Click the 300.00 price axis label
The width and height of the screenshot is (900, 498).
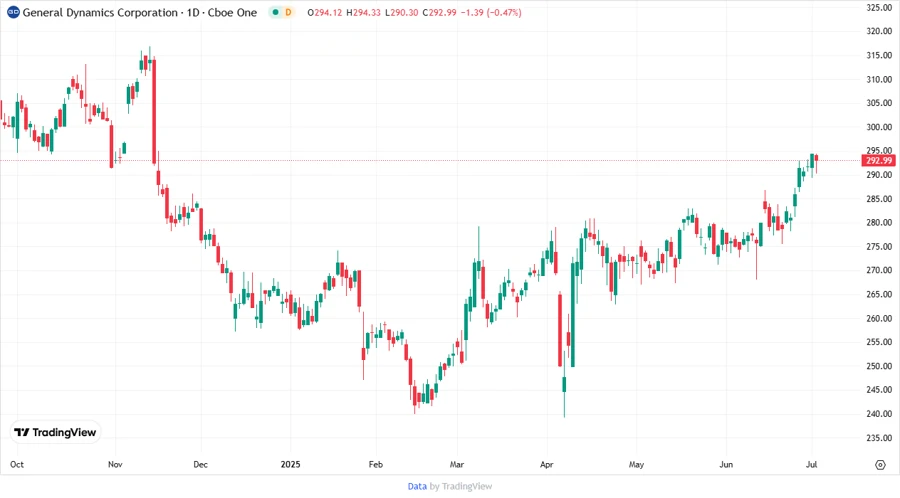coord(879,127)
